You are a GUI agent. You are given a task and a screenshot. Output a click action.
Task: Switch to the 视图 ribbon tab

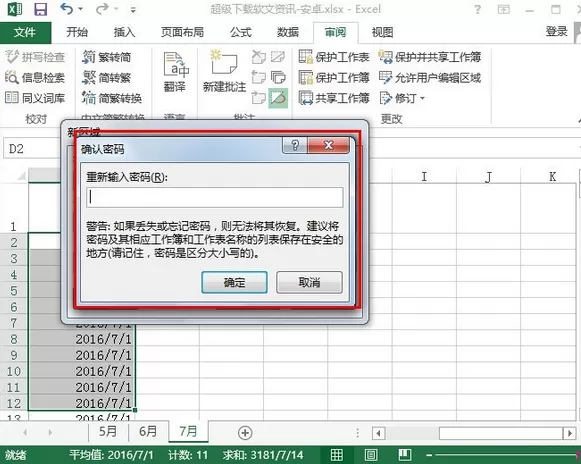tap(382, 33)
